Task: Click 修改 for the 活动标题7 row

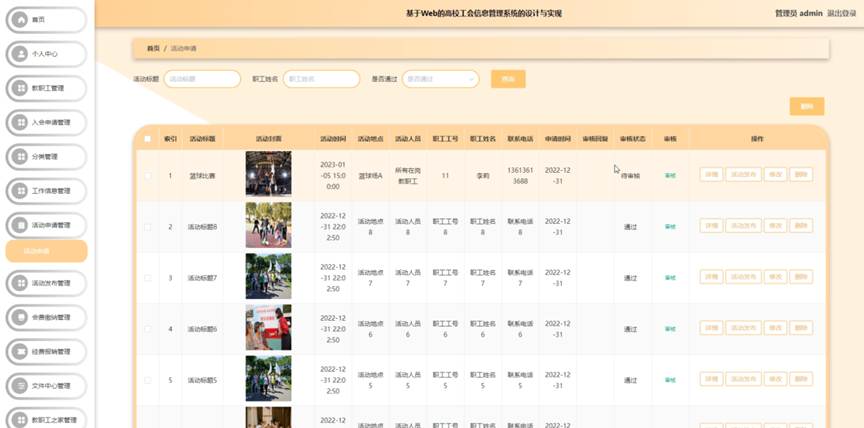Action: click(775, 277)
